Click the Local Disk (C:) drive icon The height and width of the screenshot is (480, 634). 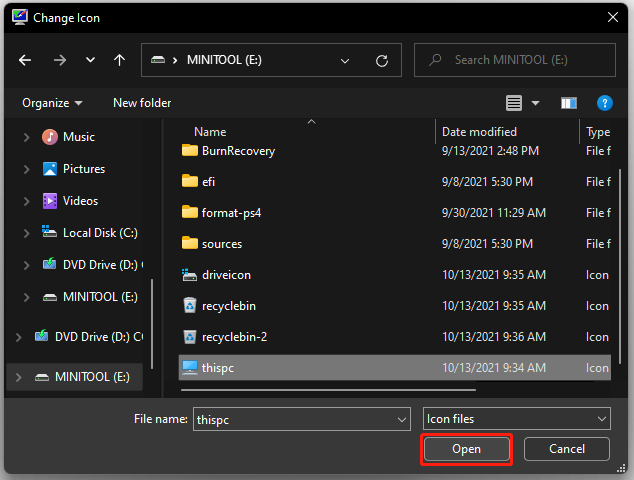pyautogui.click(x=49, y=231)
